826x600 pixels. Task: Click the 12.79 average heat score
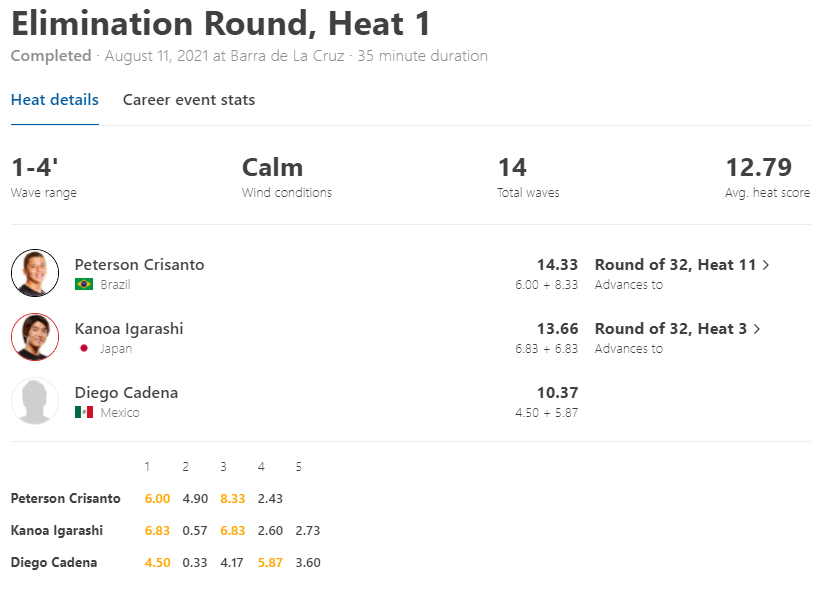[x=758, y=168]
